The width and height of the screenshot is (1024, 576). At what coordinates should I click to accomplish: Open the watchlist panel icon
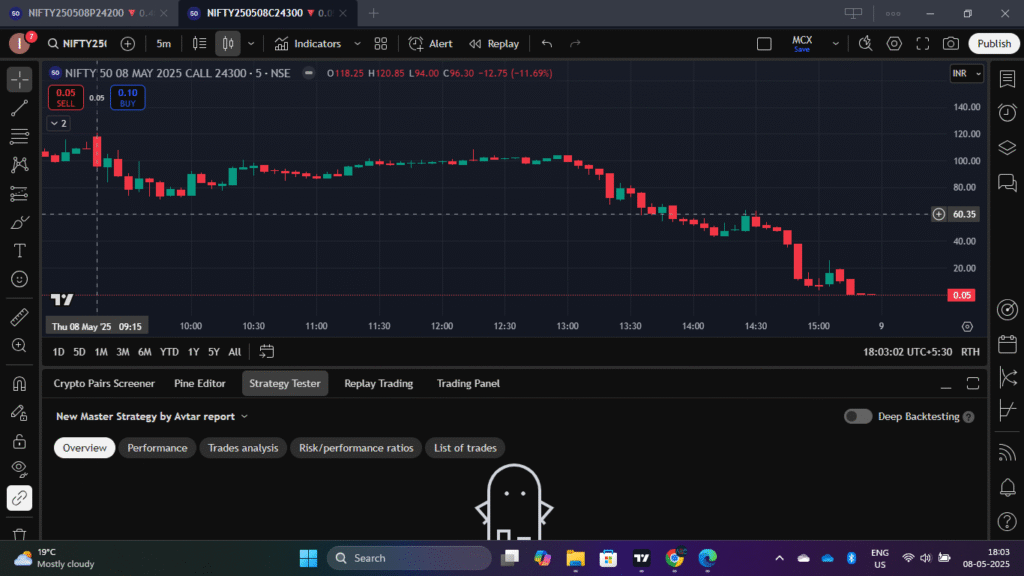[1007, 79]
